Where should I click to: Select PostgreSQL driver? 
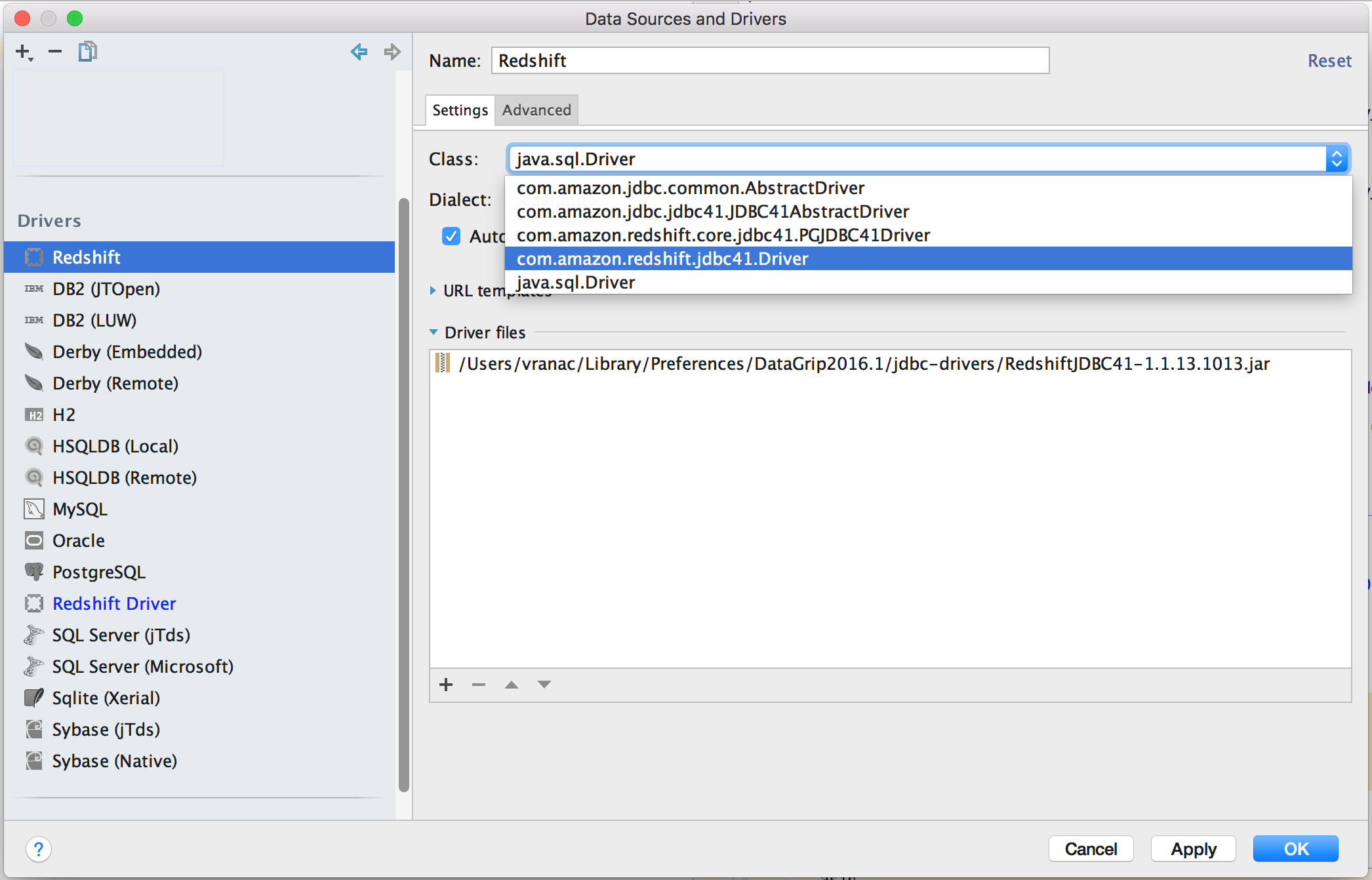pyautogui.click(x=199, y=572)
